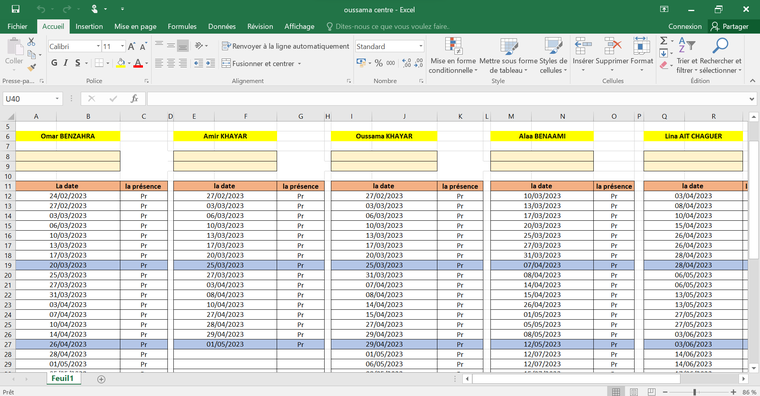Toggle underline formatting (S)
The height and width of the screenshot is (396, 760).
[78, 63]
